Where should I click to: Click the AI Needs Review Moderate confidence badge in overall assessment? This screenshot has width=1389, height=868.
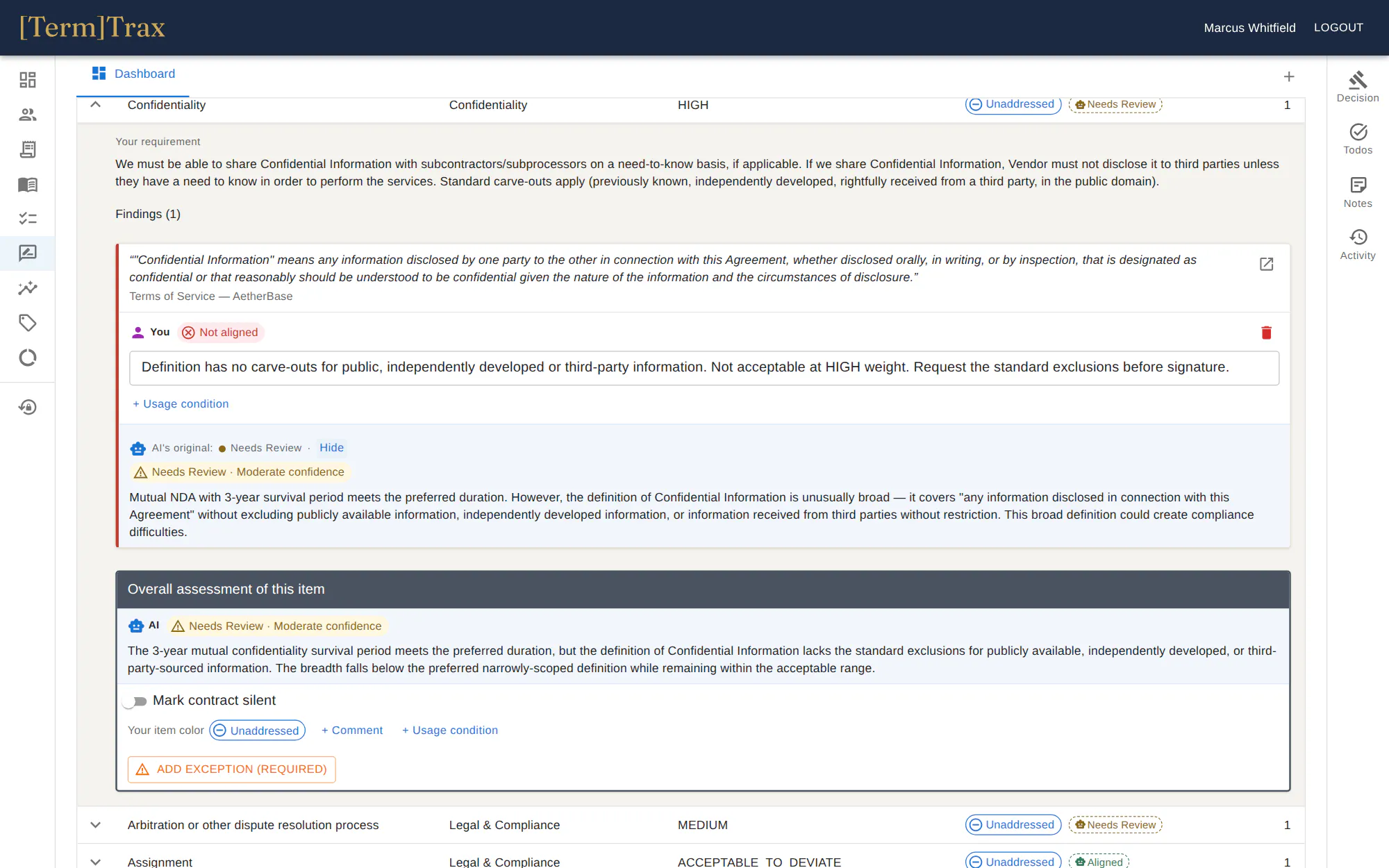[x=277, y=626]
